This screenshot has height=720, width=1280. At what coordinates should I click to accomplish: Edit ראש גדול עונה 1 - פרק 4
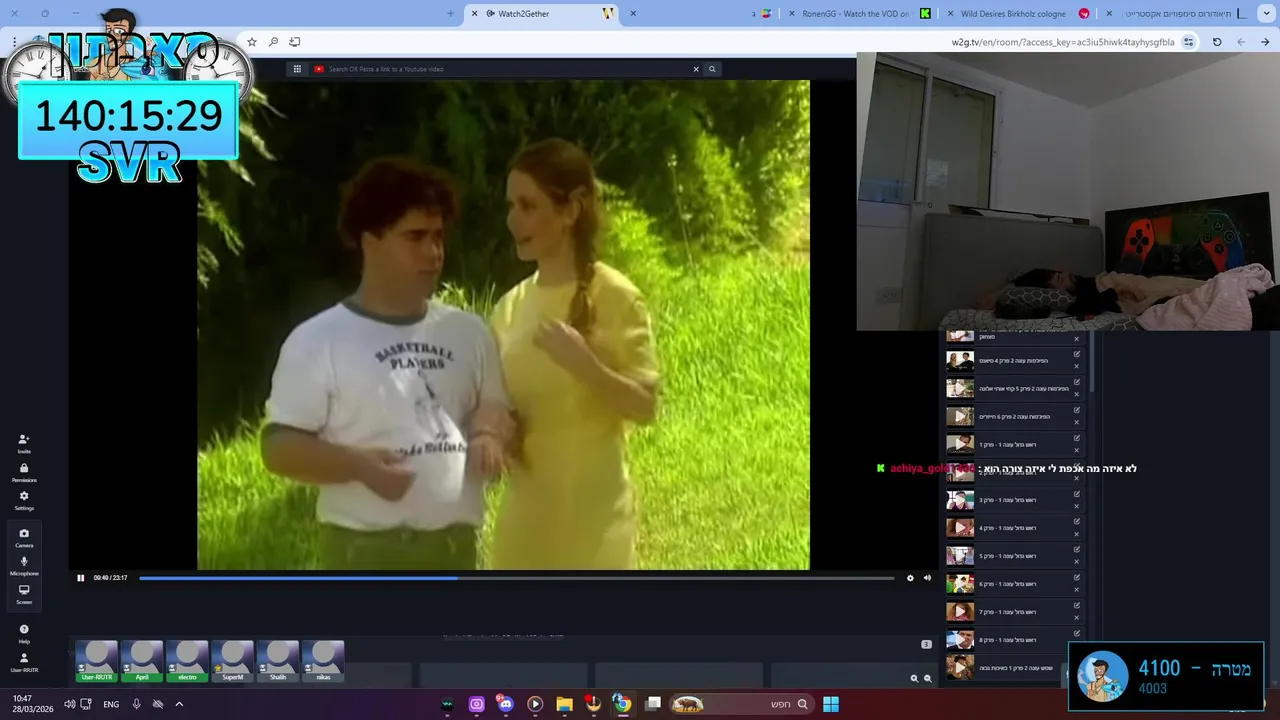coord(1077,522)
